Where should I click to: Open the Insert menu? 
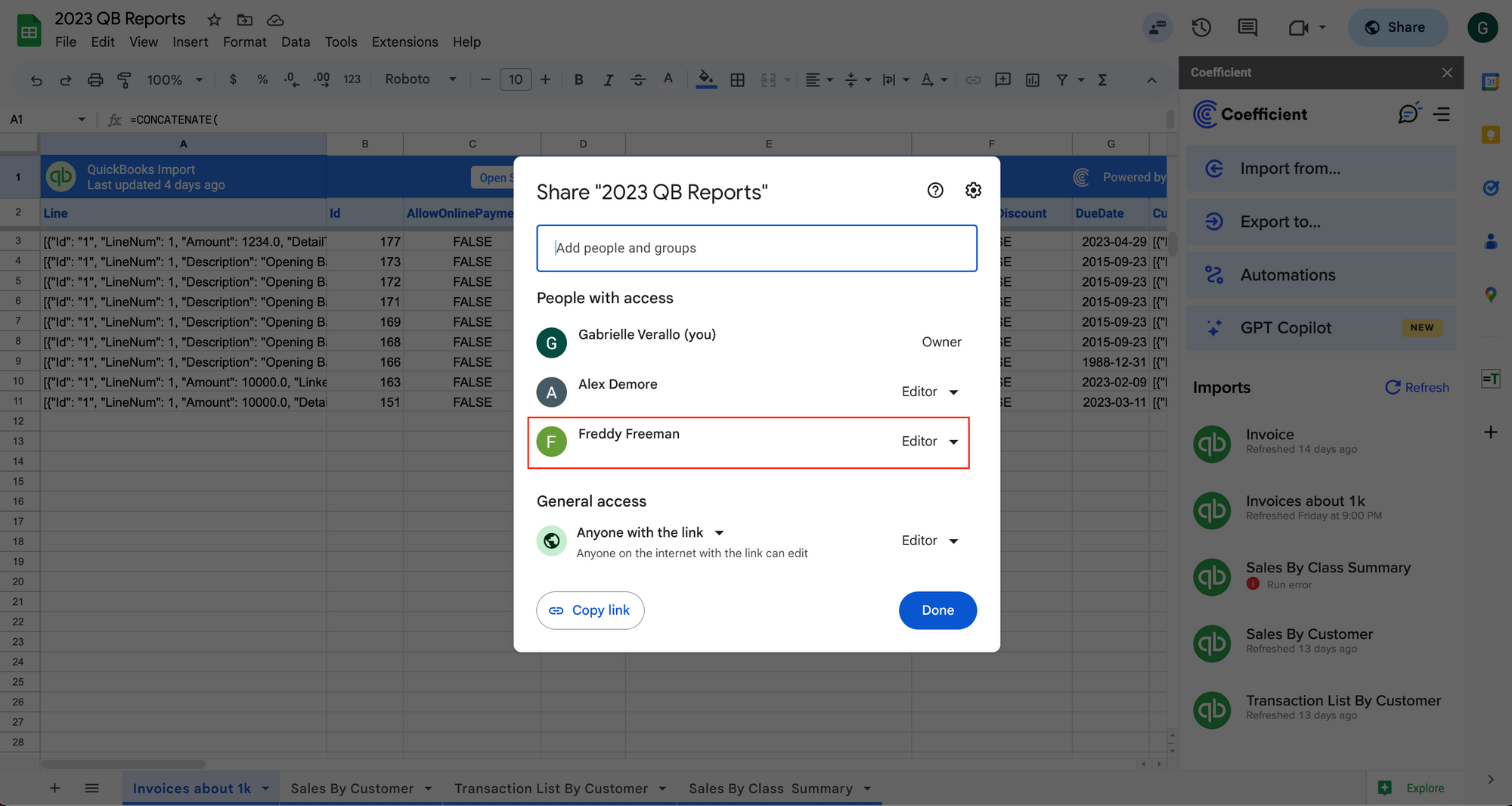pyautogui.click(x=190, y=42)
